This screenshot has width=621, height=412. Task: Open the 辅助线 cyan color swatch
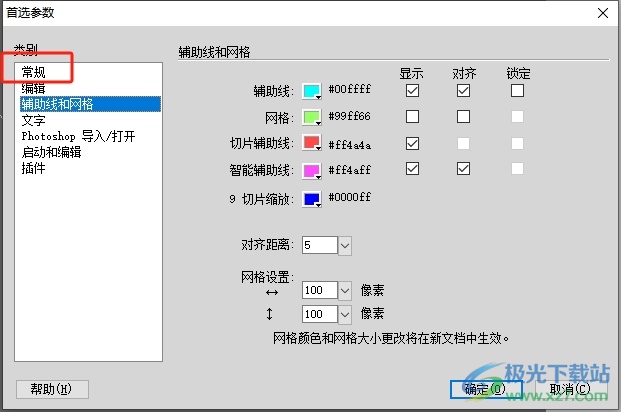coord(312,91)
